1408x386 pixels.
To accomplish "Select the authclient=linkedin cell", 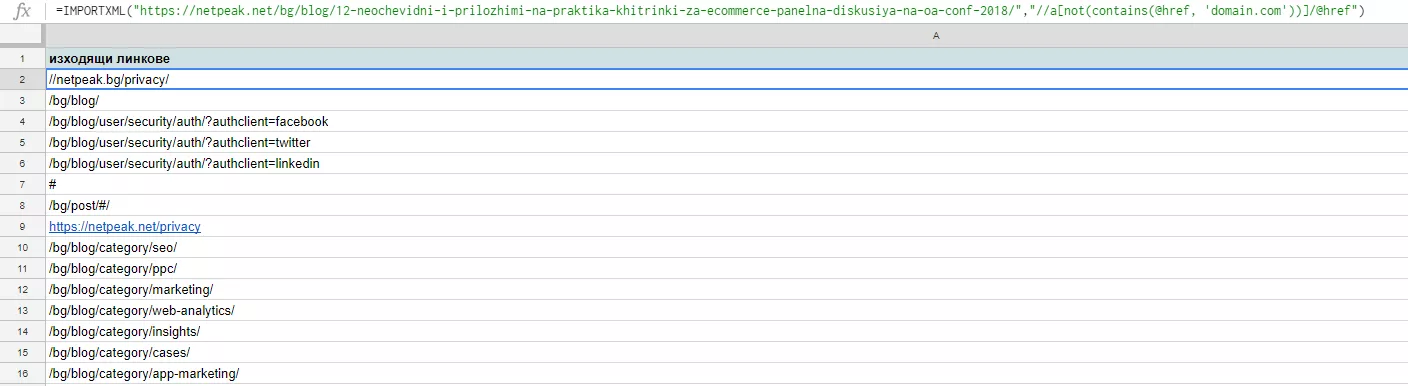I will pyautogui.click(x=727, y=164).
